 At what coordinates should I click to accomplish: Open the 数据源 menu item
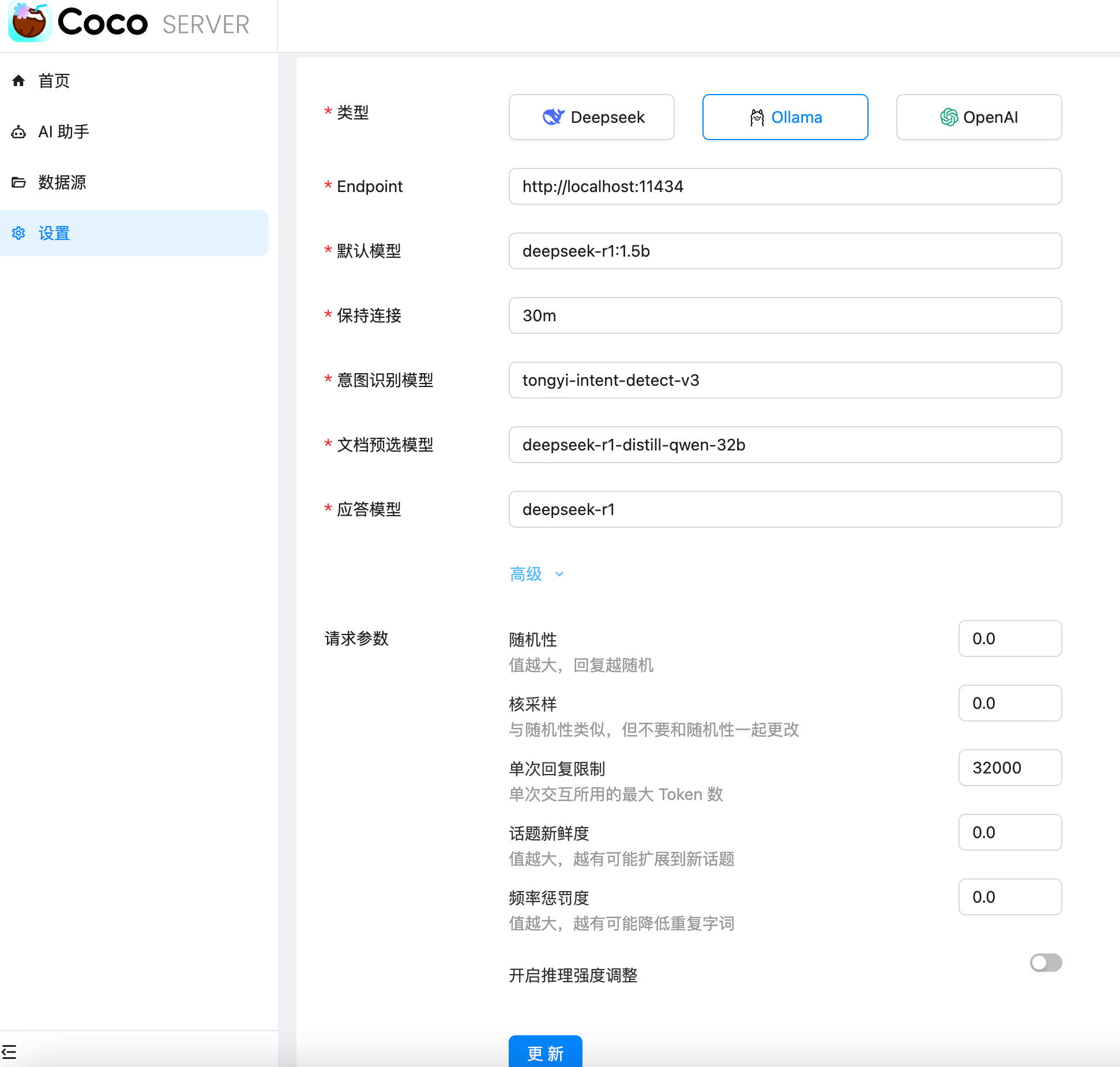tap(62, 183)
